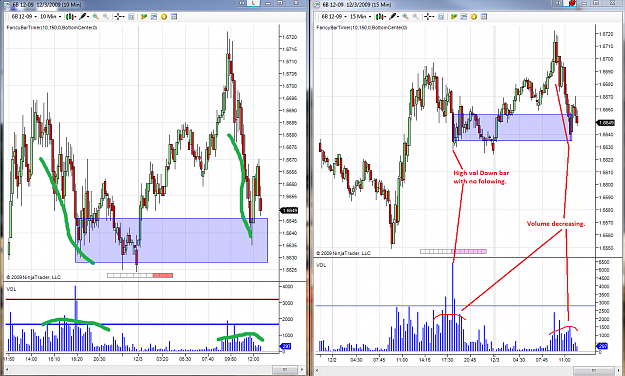625x376 pixels.
Task: Click the red link color button in 15 Min title bar
Action: pos(570,3)
